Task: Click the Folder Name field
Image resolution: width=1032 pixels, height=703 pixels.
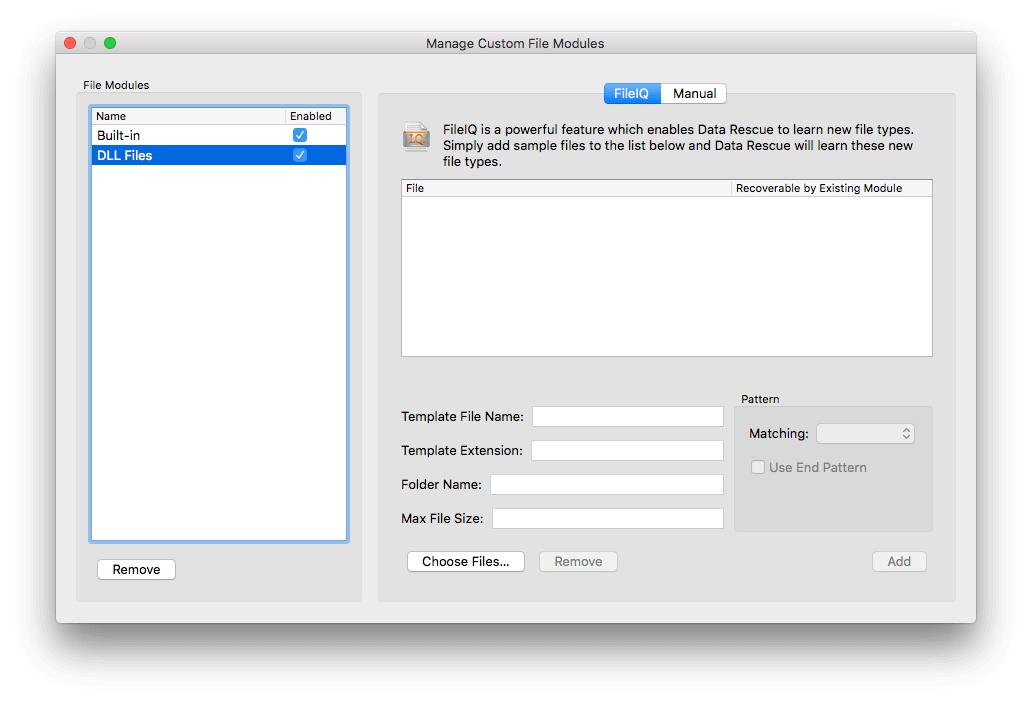Action: point(607,484)
